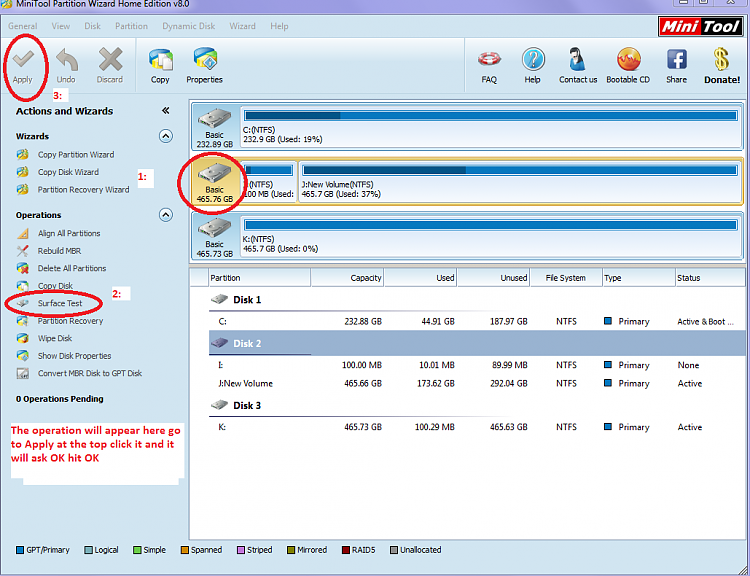
Task: Click the RAID5 legend color swatch
Action: point(346,550)
